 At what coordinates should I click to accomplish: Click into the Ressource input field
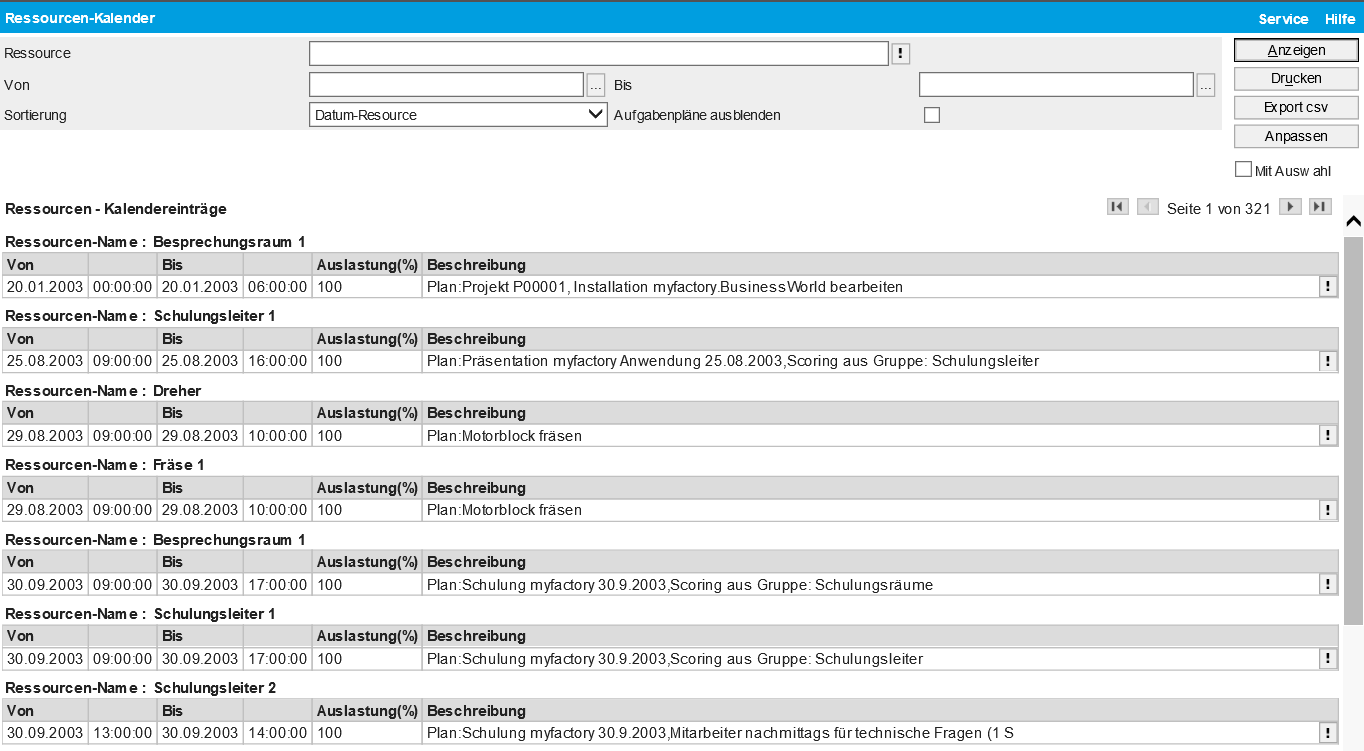point(598,54)
